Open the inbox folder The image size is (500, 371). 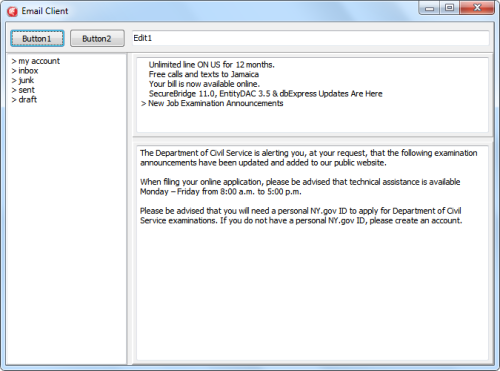(x=28, y=71)
